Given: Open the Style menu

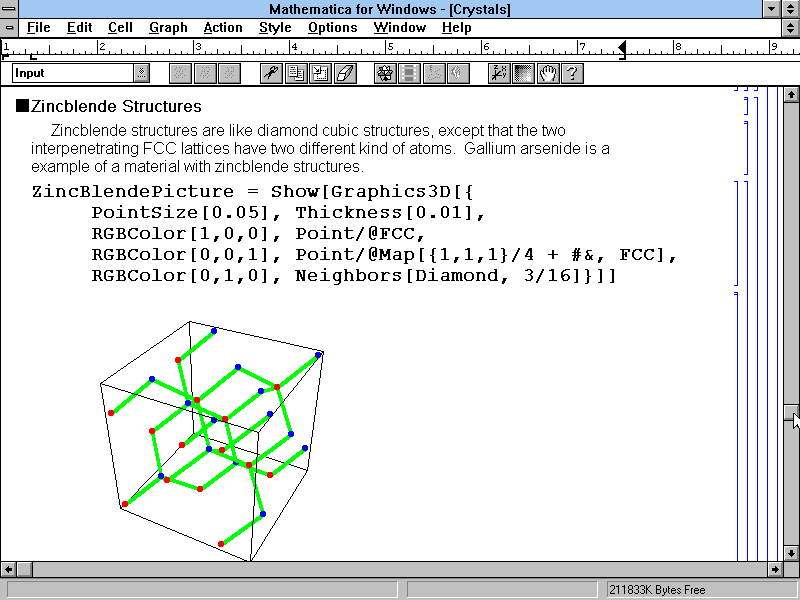Looking at the screenshot, I should pyautogui.click(x=275, y=28).
